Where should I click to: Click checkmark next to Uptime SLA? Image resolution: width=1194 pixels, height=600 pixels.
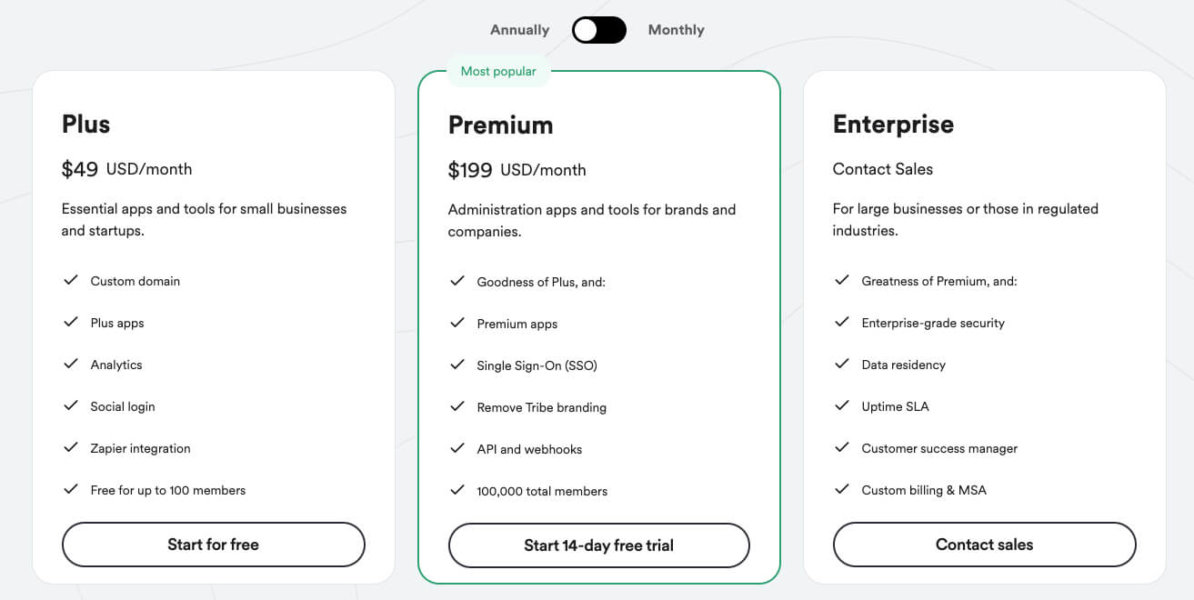coord(842,406)
